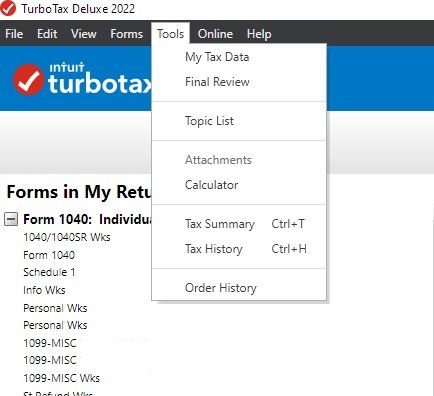434x396 pixels.
Task: Select the 1099-MISC Wks form
Action: (x=61, y=378)
